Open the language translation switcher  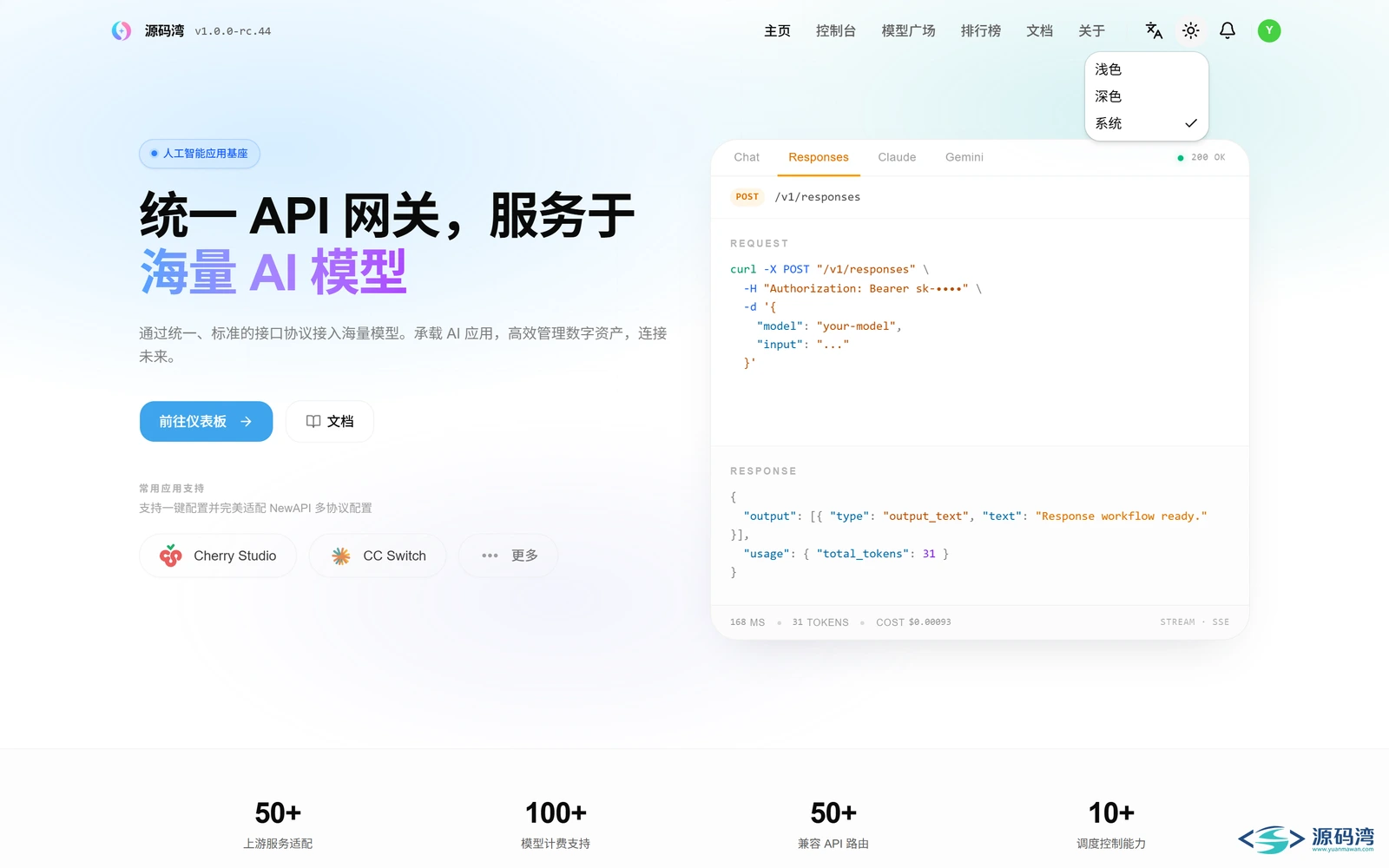tap(1154, 31)
